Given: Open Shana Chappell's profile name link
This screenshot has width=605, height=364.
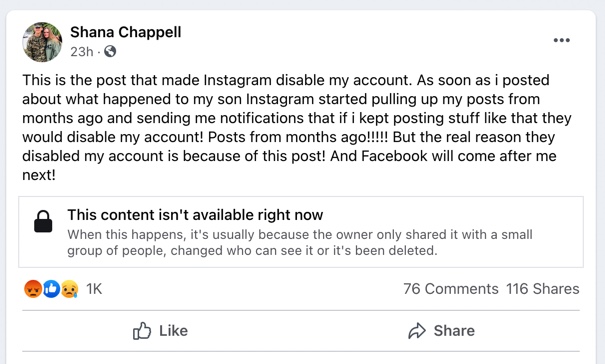Looking at the screenshot, I should 125,32.
